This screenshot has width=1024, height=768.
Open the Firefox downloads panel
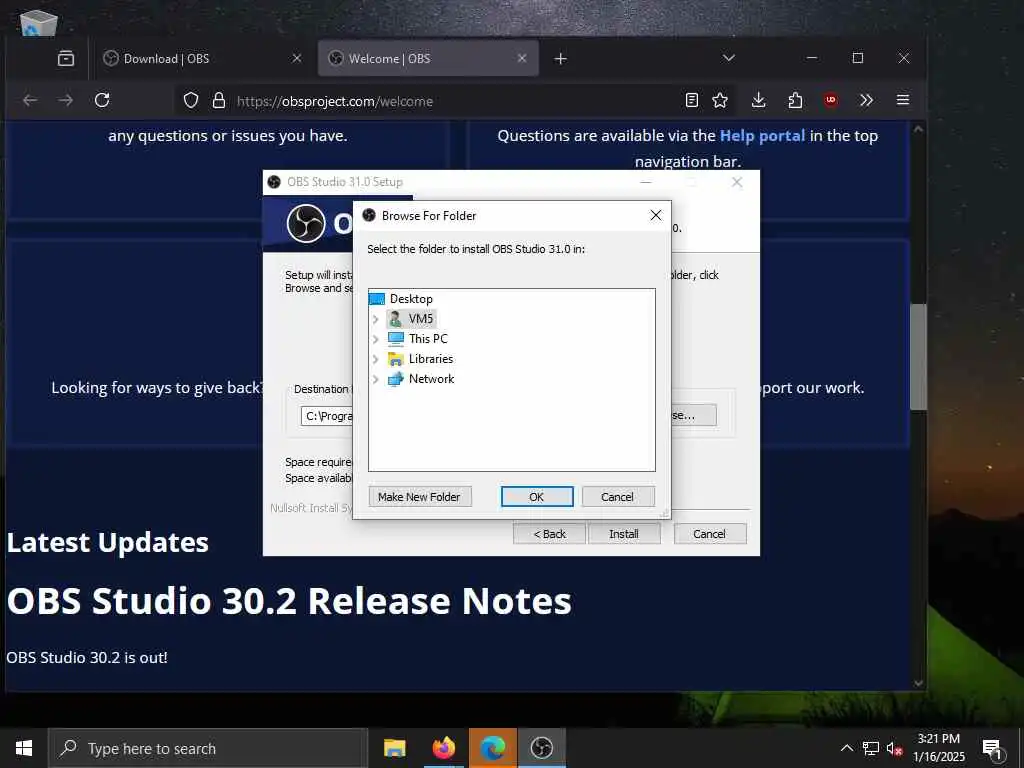[758, 101]
